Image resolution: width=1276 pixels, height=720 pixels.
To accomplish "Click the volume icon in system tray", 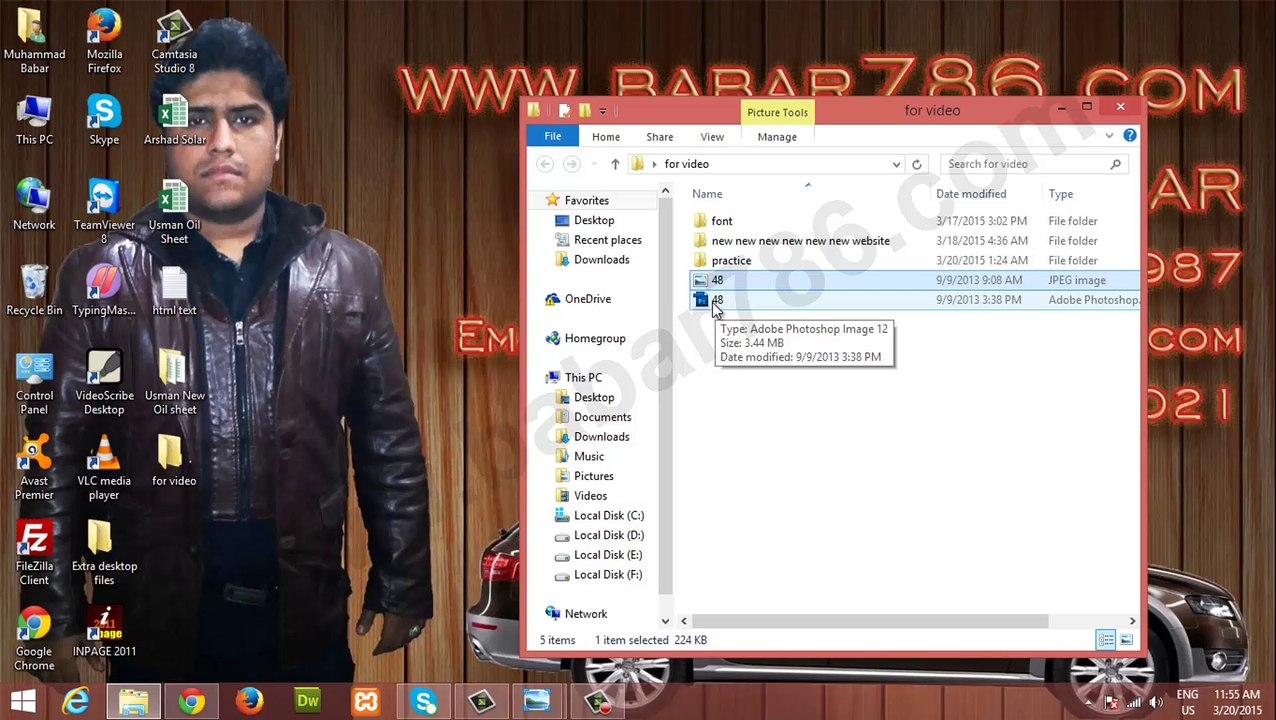I will coord(1156,702).
